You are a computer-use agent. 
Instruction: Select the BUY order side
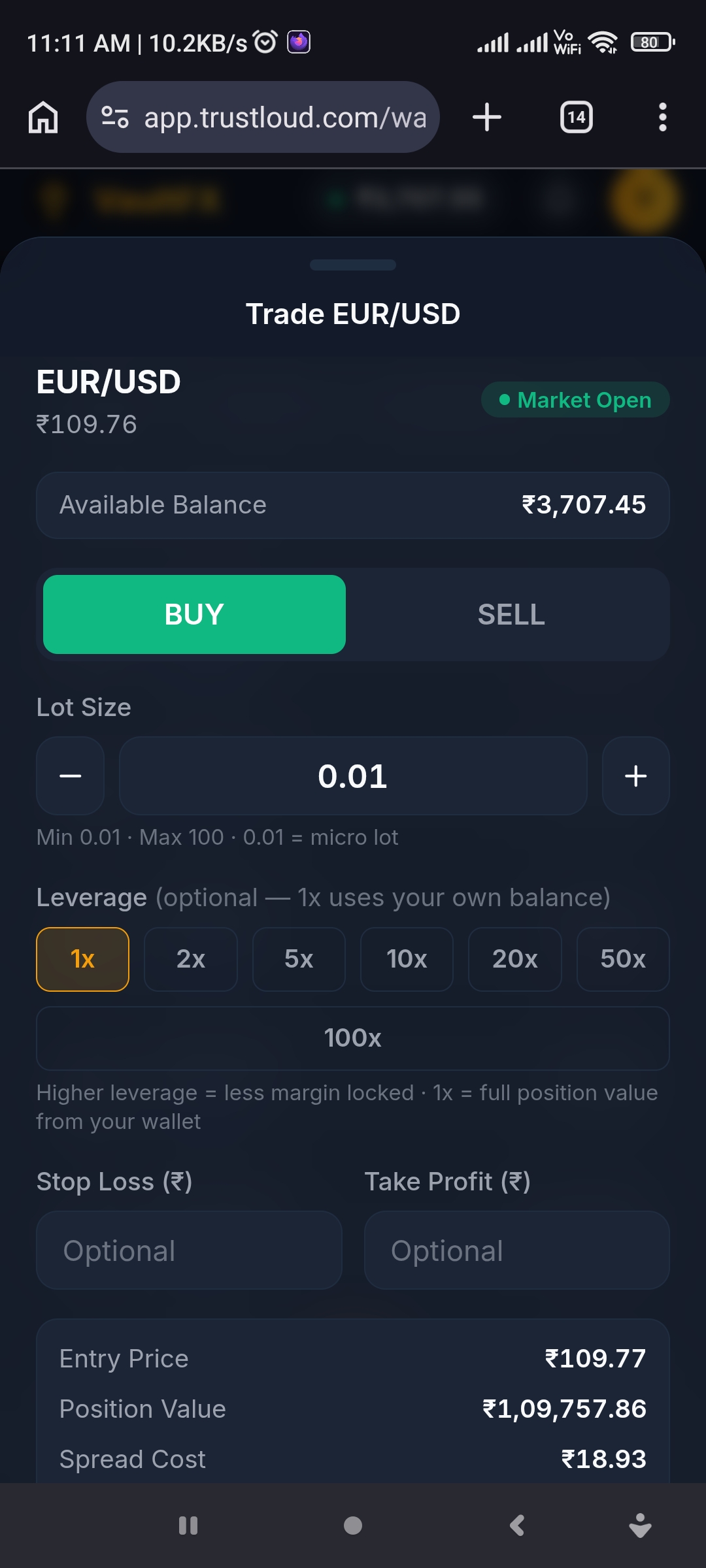click(194, 614)
